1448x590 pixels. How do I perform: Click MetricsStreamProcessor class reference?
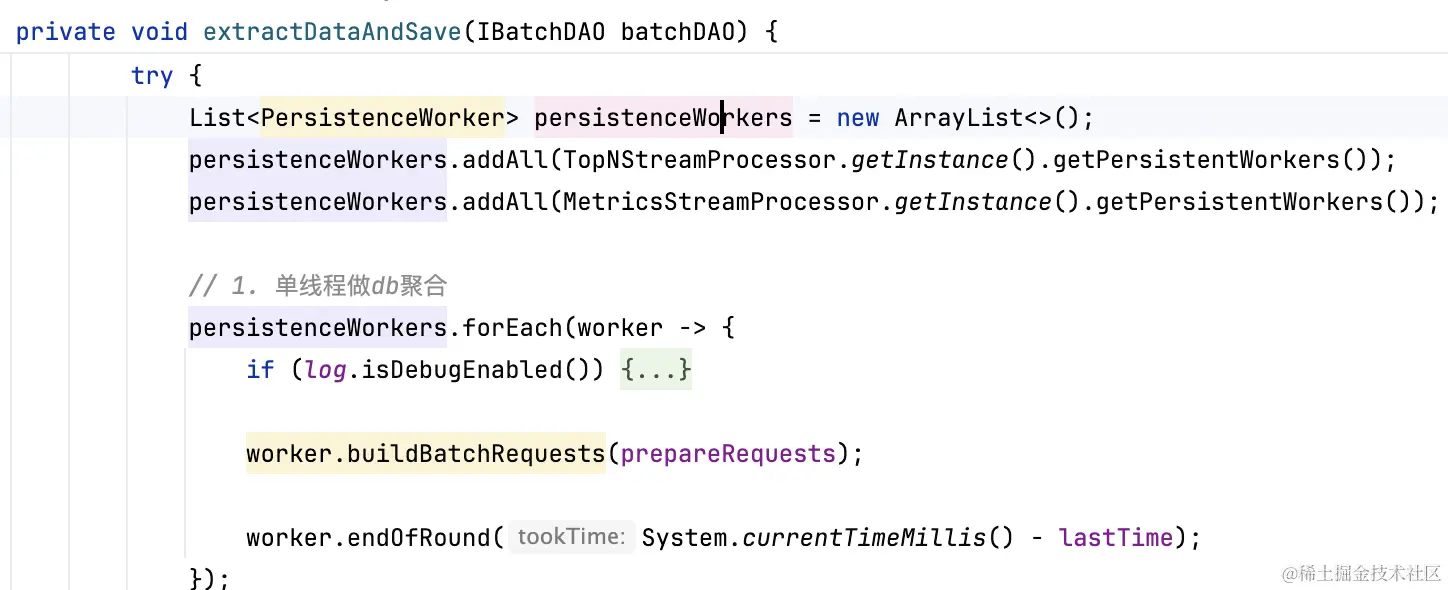pos(721,202)
